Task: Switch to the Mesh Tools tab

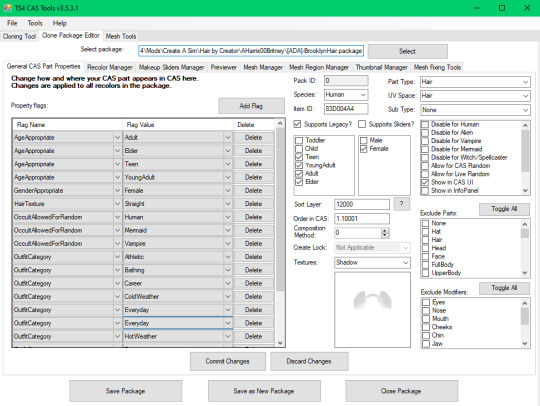Action: 121,36
